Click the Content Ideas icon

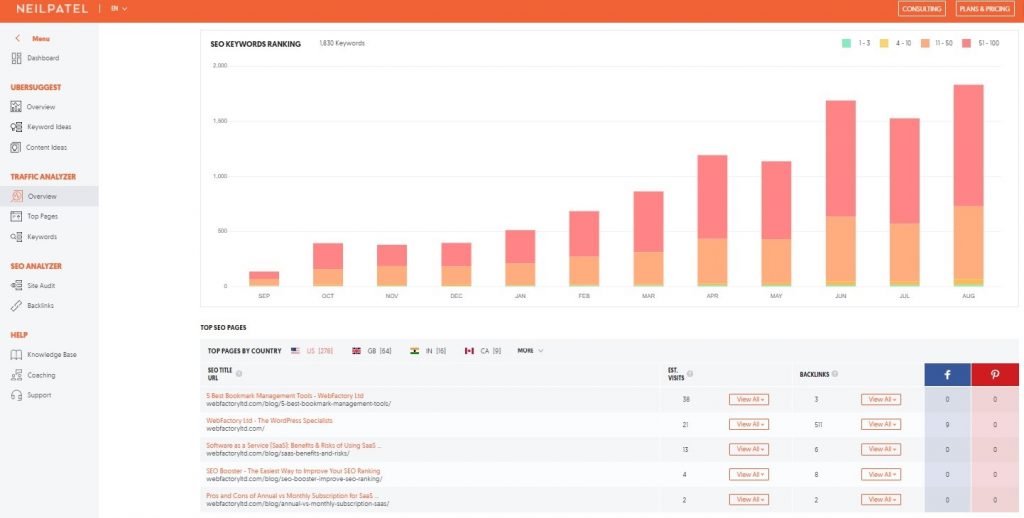click(16, 148)
